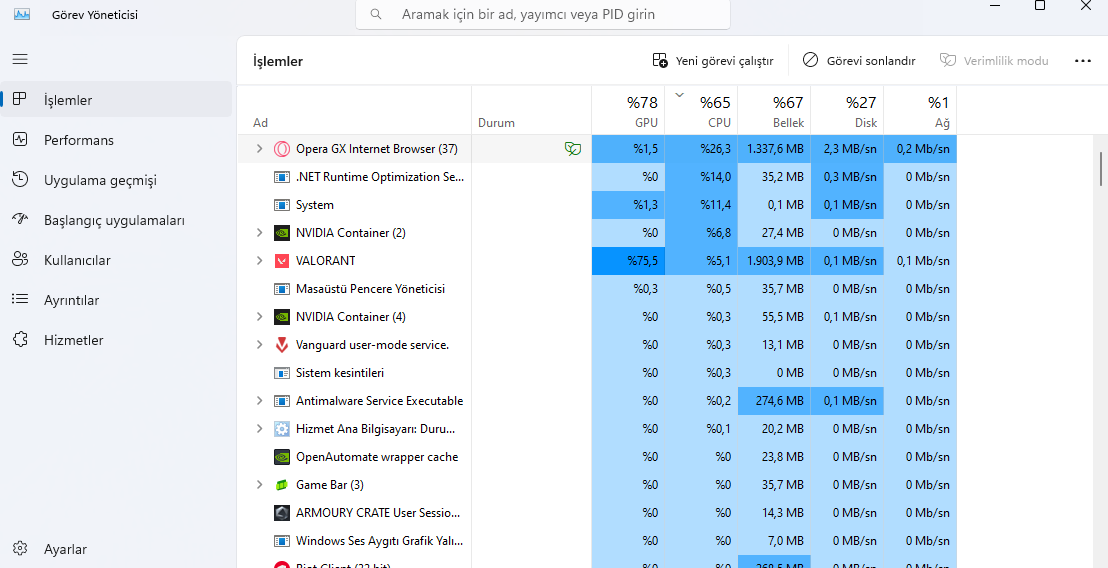Open the Kullanıcılar page
The height and width of the screenshot is (568, 1108).
pos(117,260)
